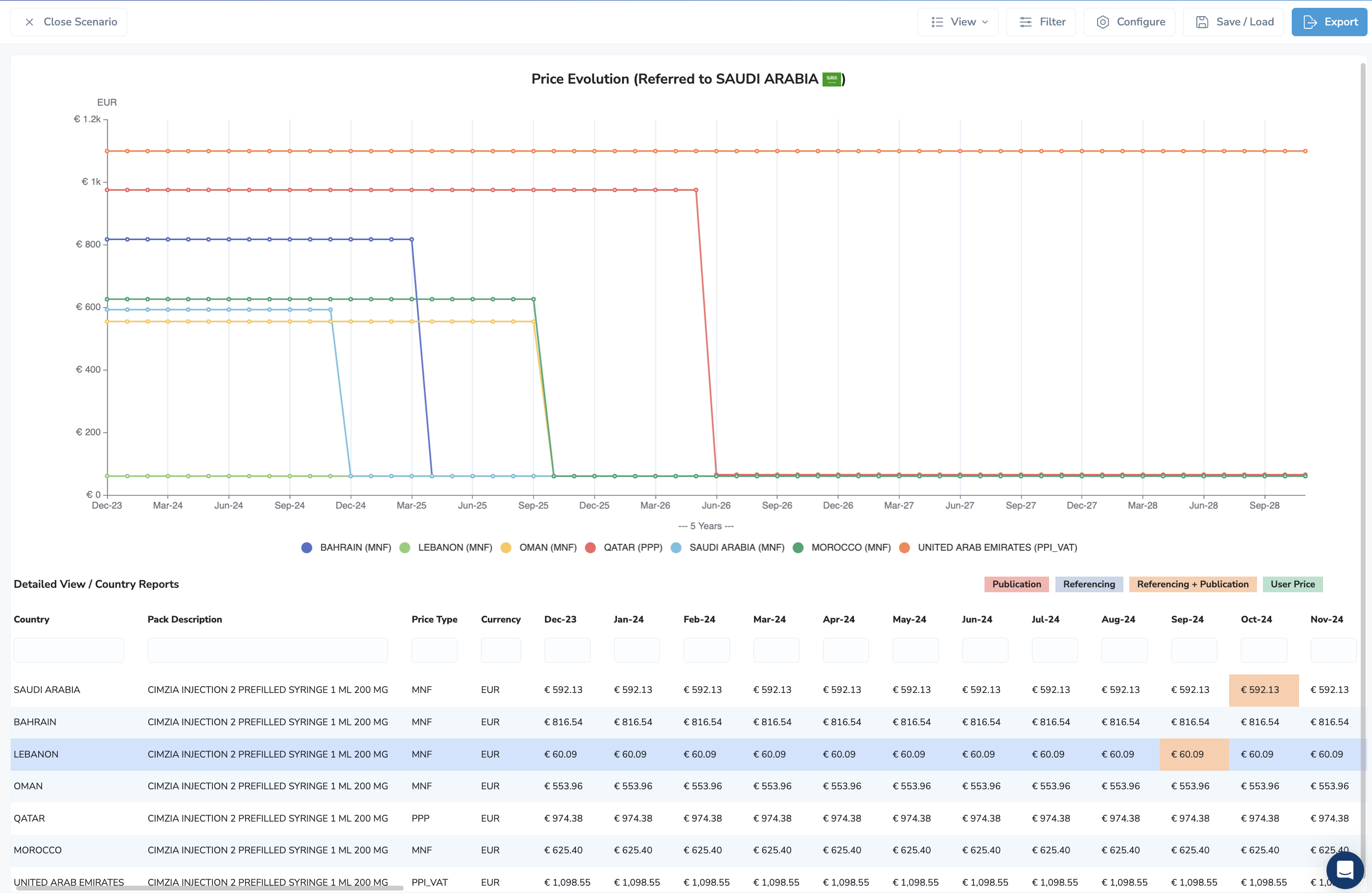1372x893 pixels.
Task: Click the orange UNITED ARAB EMIRATES legend dot
Action: click(905, 547)
